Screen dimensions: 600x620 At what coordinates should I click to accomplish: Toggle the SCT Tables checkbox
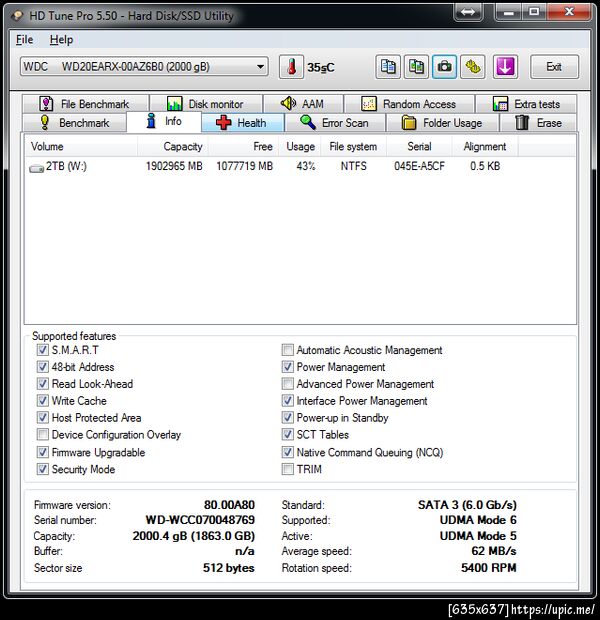(x=288, y=435)
